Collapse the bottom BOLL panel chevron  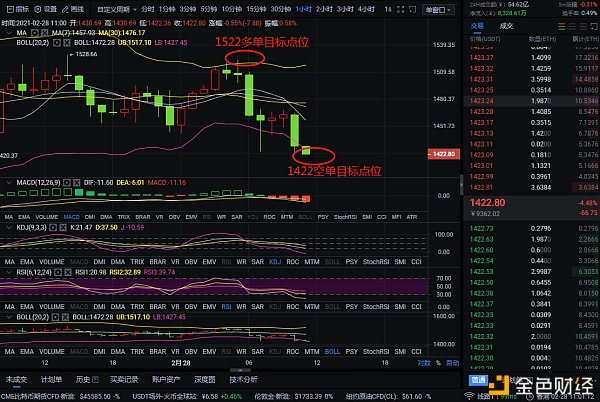pyautogui.click(x=9, y=317)
